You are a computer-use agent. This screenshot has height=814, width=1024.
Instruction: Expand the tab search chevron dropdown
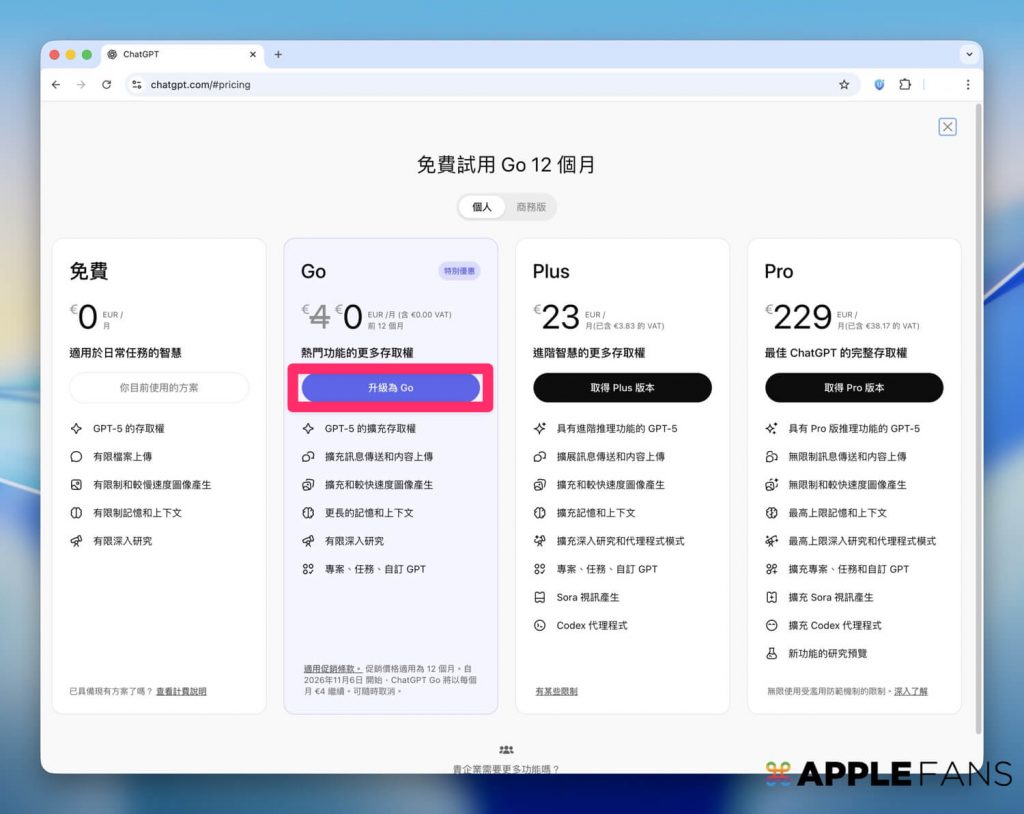click(x=968, y=54)
